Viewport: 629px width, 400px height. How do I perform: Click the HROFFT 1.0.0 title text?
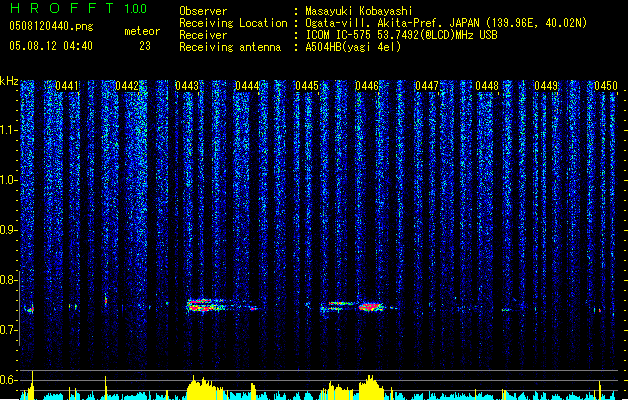[x=79, y=8]
